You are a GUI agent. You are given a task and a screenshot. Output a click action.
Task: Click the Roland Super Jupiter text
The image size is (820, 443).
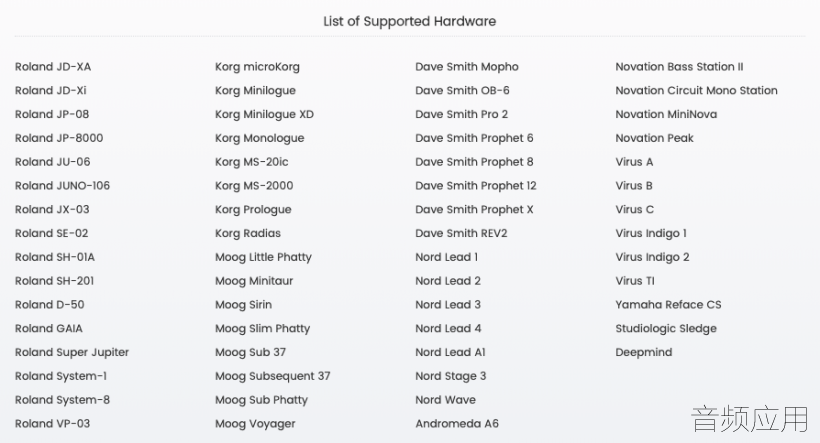click(x=72, y=353)
